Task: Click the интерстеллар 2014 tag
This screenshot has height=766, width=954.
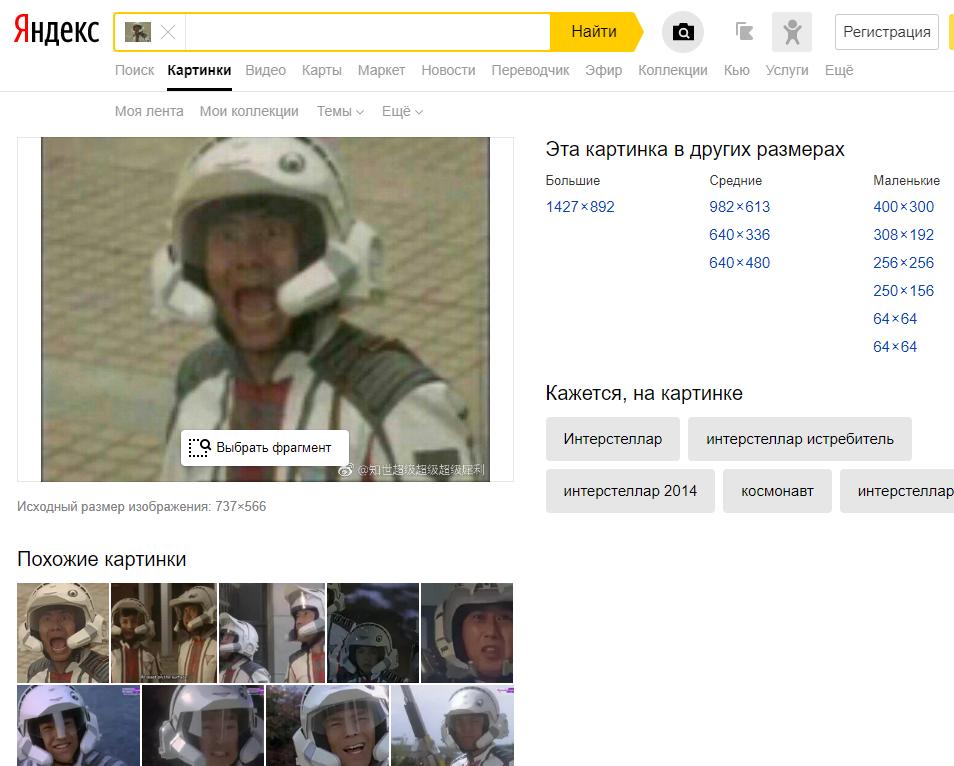Action: click(630, 491)
